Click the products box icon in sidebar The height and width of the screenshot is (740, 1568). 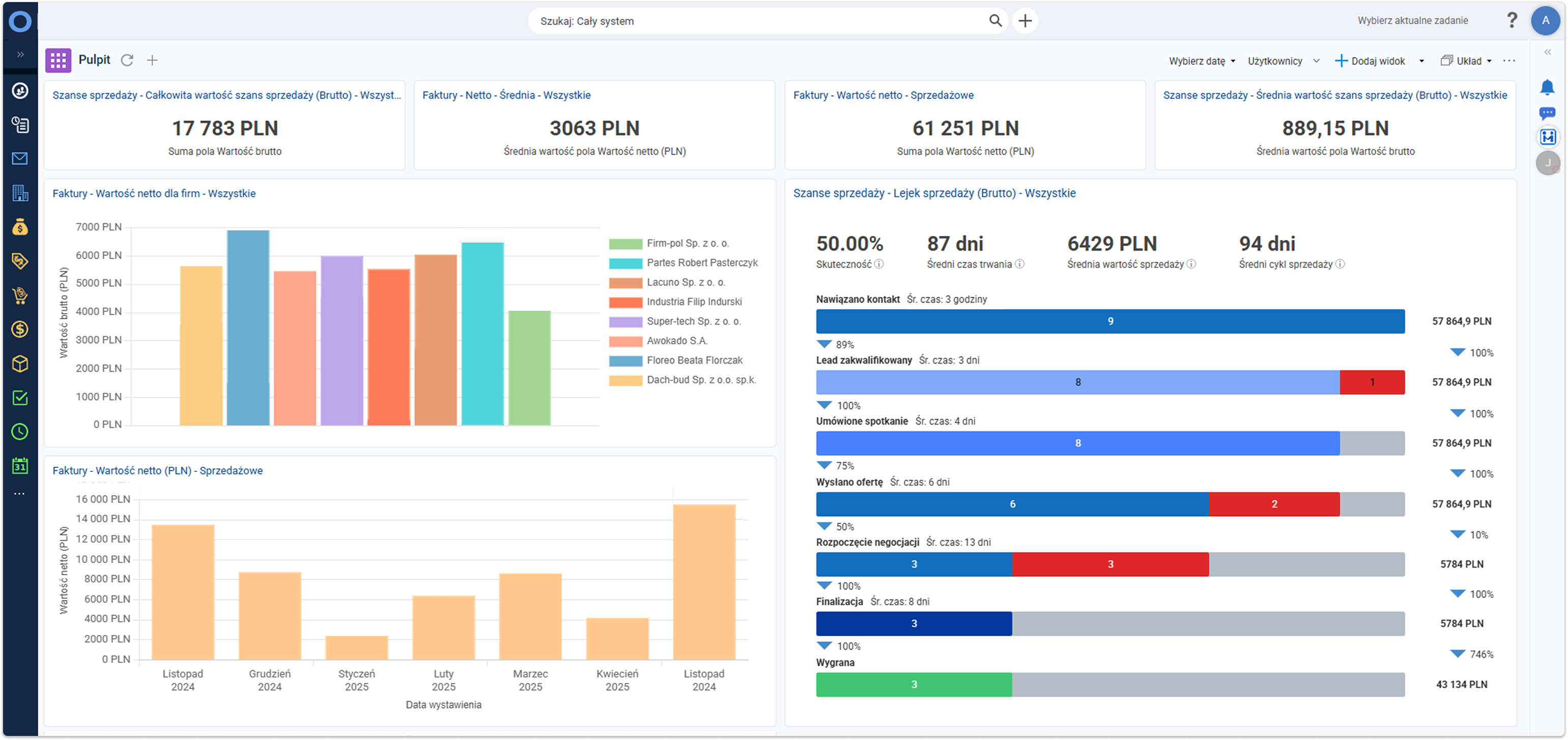point(19,364)
